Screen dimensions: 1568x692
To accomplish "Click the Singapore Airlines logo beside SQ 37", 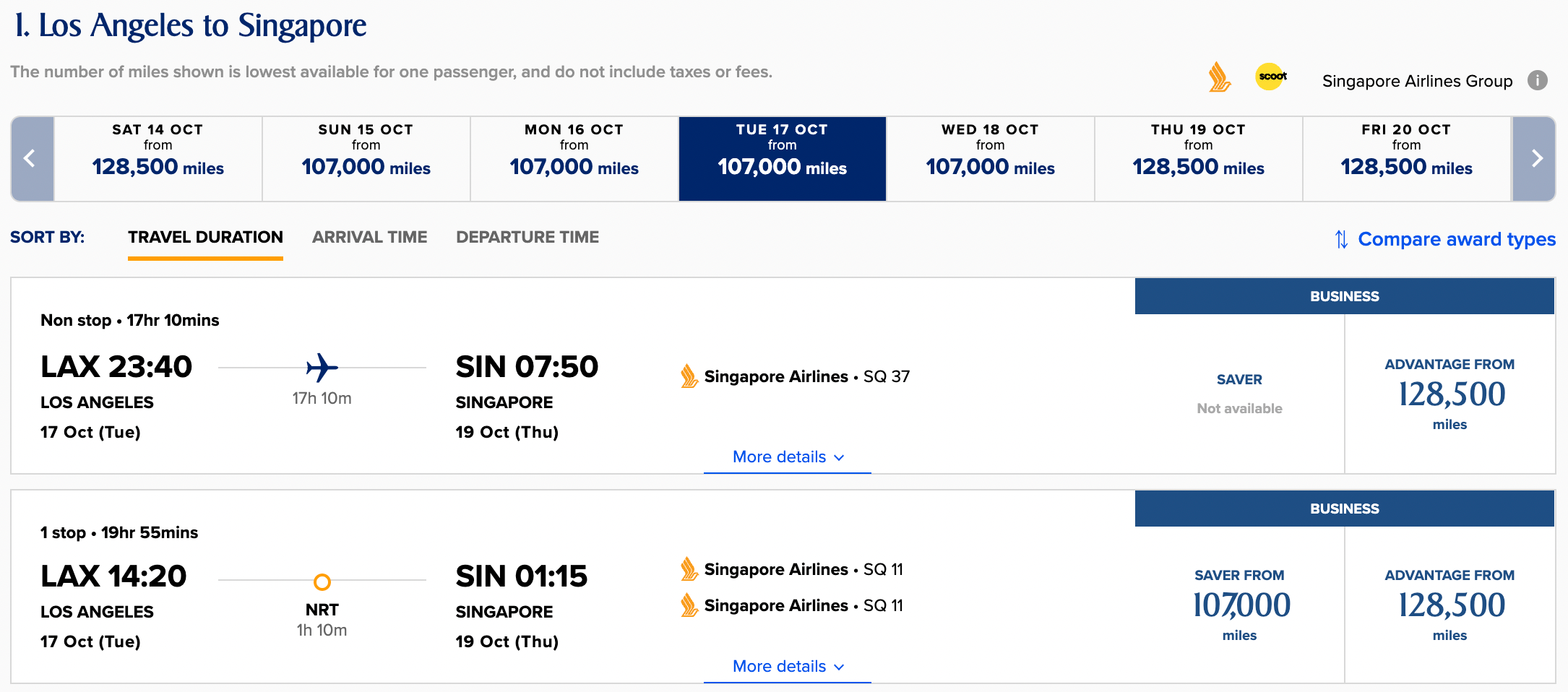I will [689, 376].
